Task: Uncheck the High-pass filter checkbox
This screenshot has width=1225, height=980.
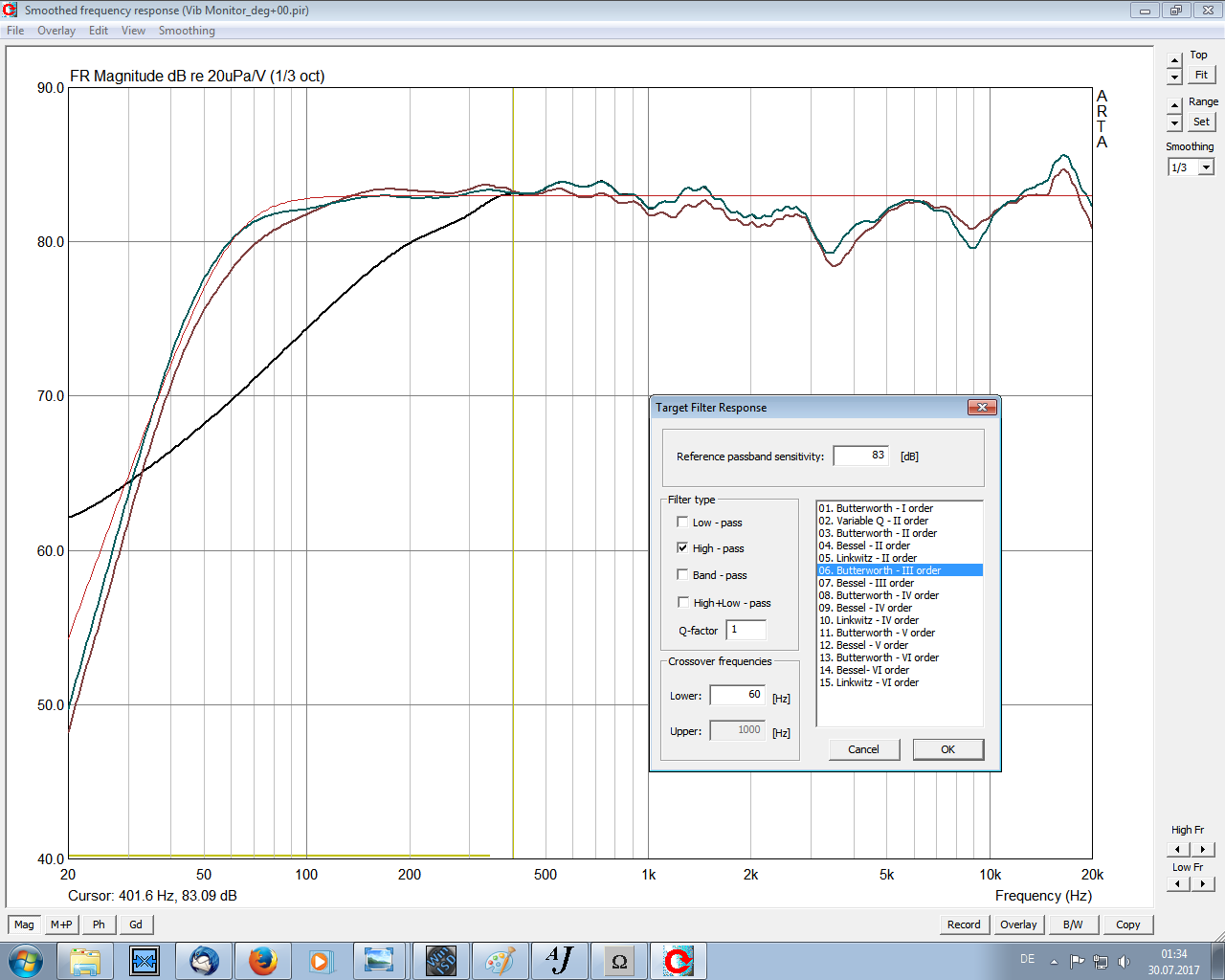Action: click(682, 548)
